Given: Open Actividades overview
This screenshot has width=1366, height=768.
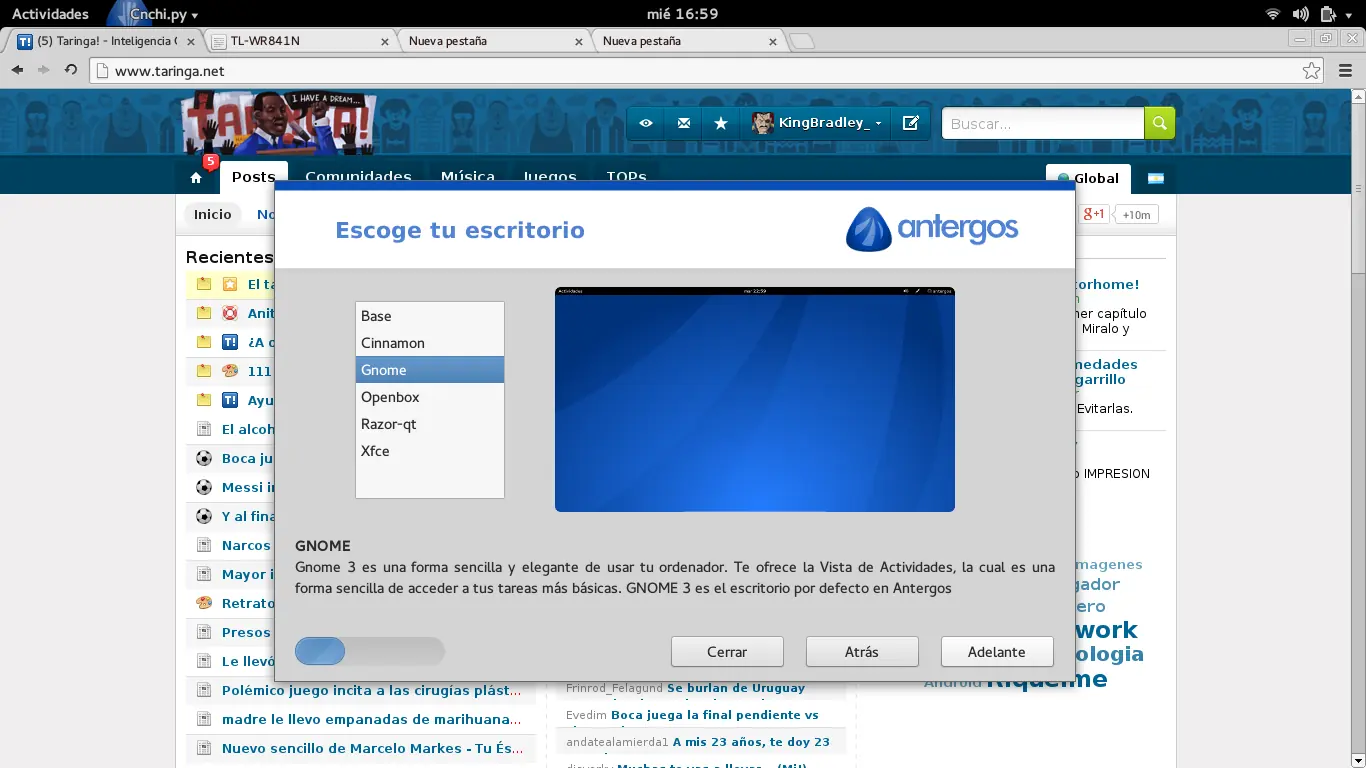Looking at the screenshot, I should (x=50, y=14).
